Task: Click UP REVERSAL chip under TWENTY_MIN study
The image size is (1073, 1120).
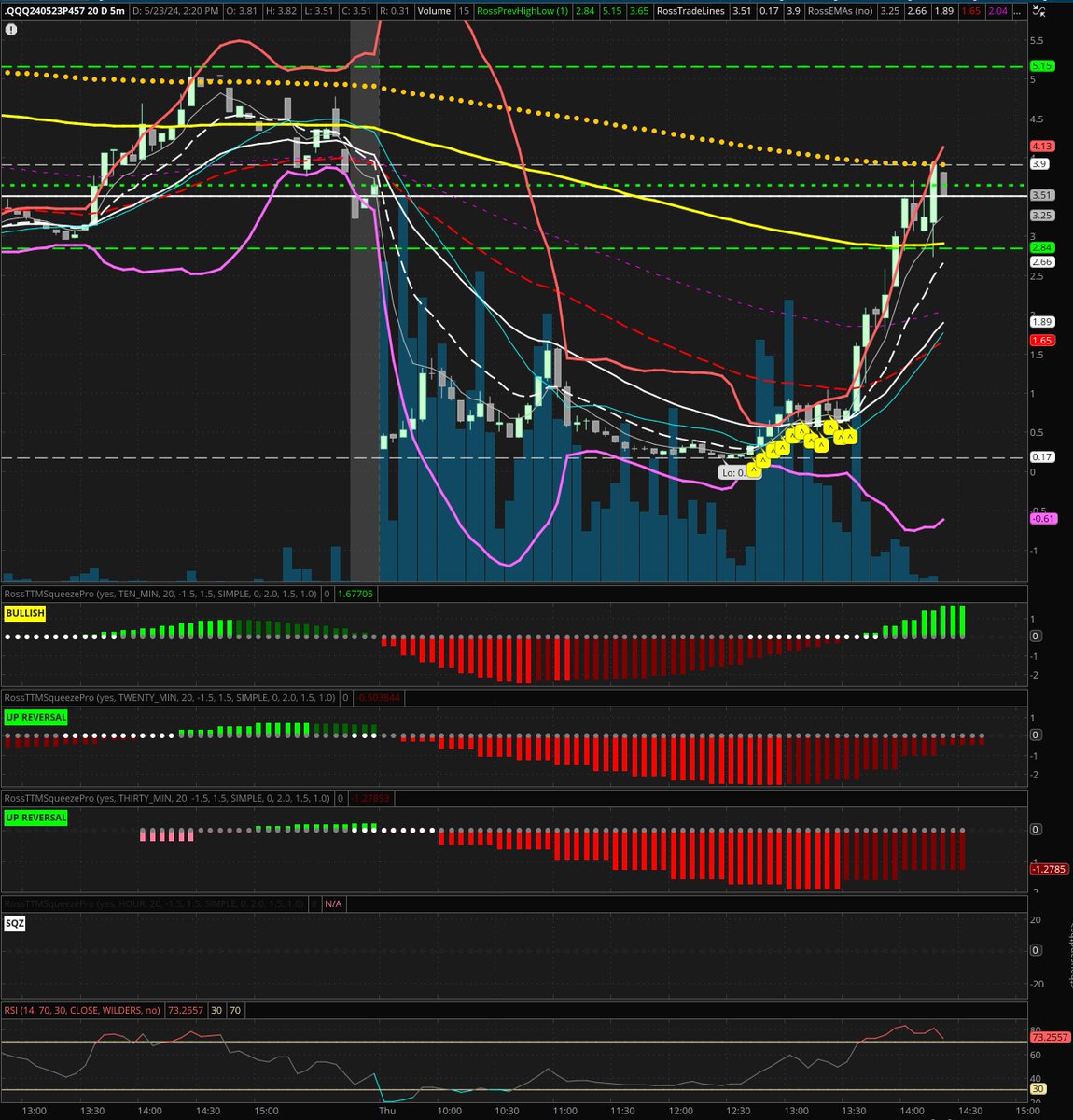Action: click(35, 717)
